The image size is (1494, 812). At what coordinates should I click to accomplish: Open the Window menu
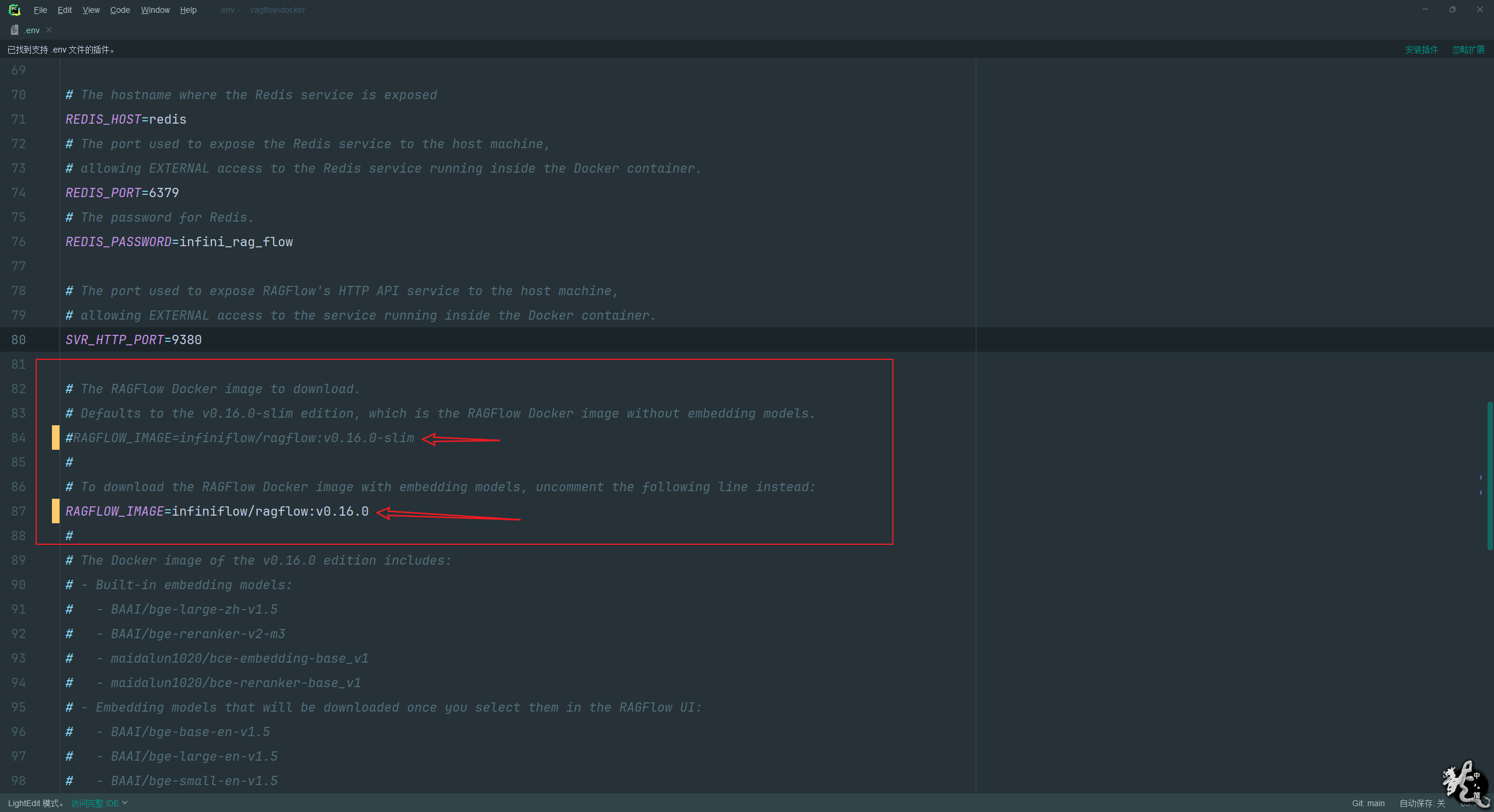155,10
